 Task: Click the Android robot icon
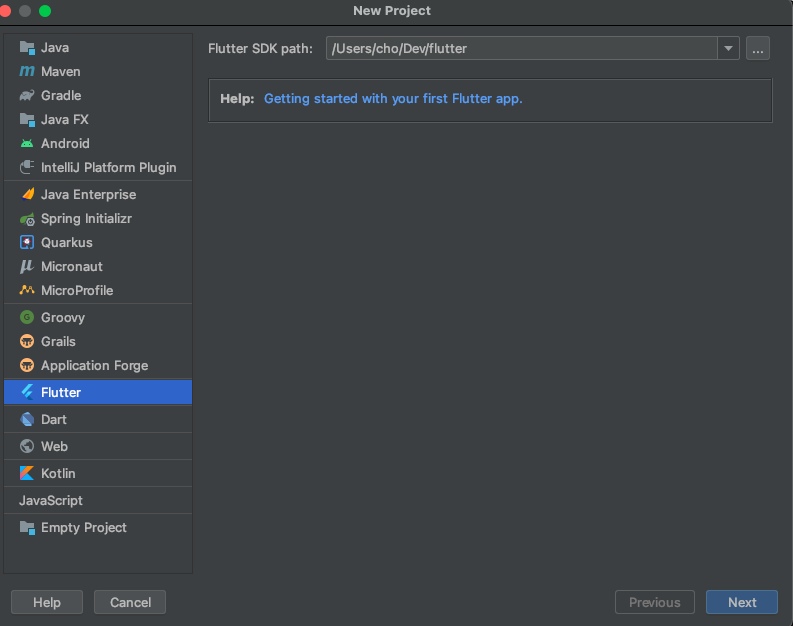click(x=27, y=144)
